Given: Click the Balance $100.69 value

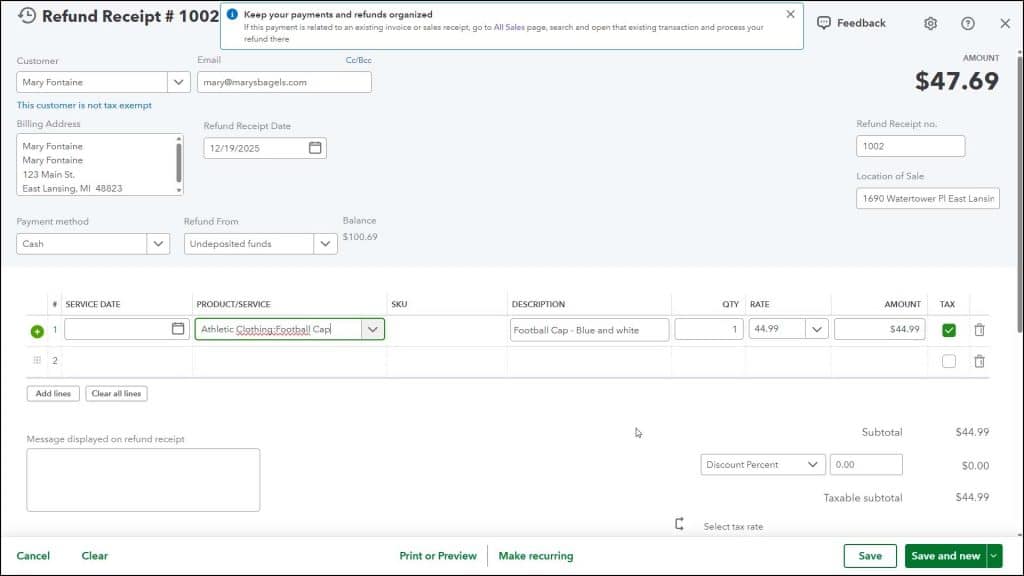Looking at the screenshot, I should [x=360, y=237].
